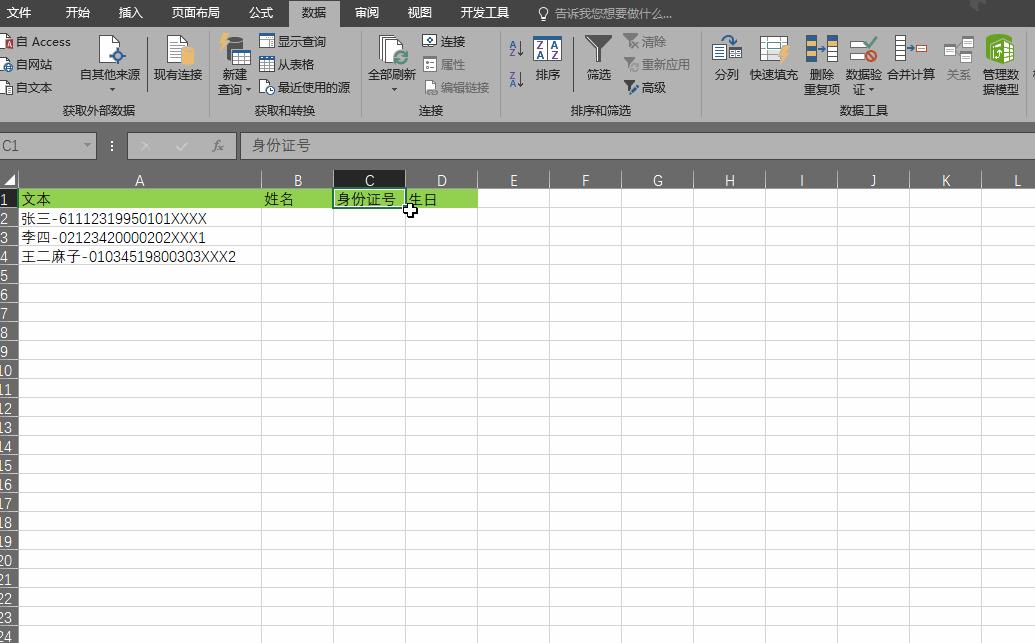Image resolution: width=1035 pixels, height=643 pixels.
Task: Click 合并计算 consolidate
Action: pos(911,59)
